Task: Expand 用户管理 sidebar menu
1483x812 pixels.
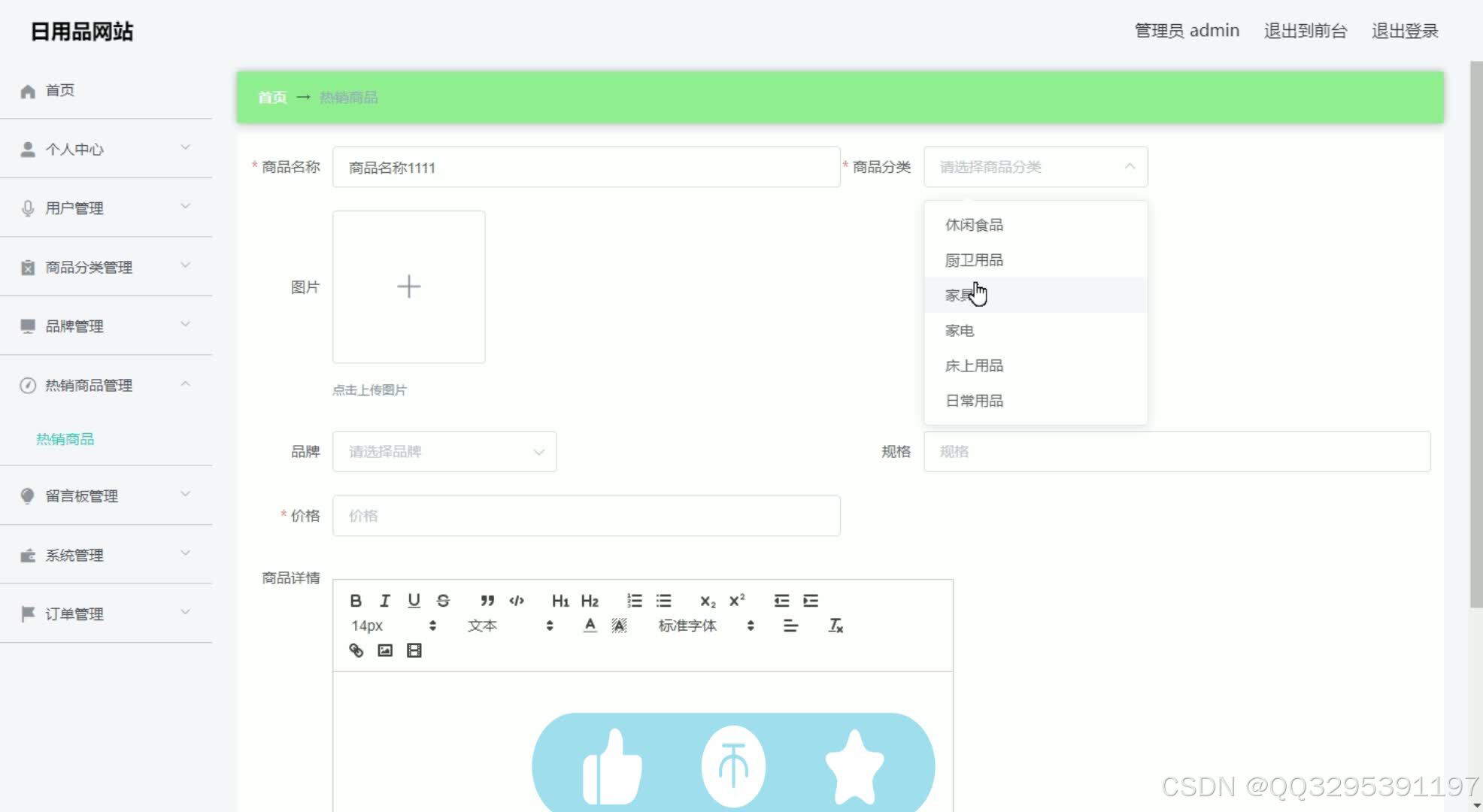Action: coord(106,208)
